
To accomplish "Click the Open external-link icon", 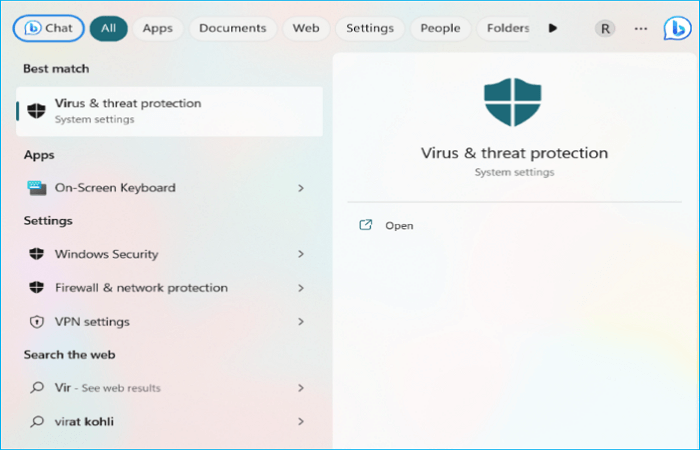I will tap(366, 225).
